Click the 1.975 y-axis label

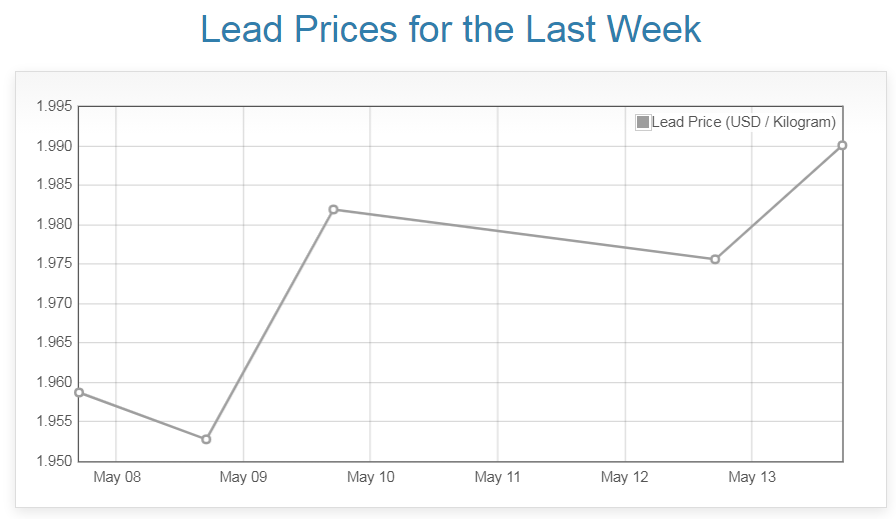click(x=53, y=264)
